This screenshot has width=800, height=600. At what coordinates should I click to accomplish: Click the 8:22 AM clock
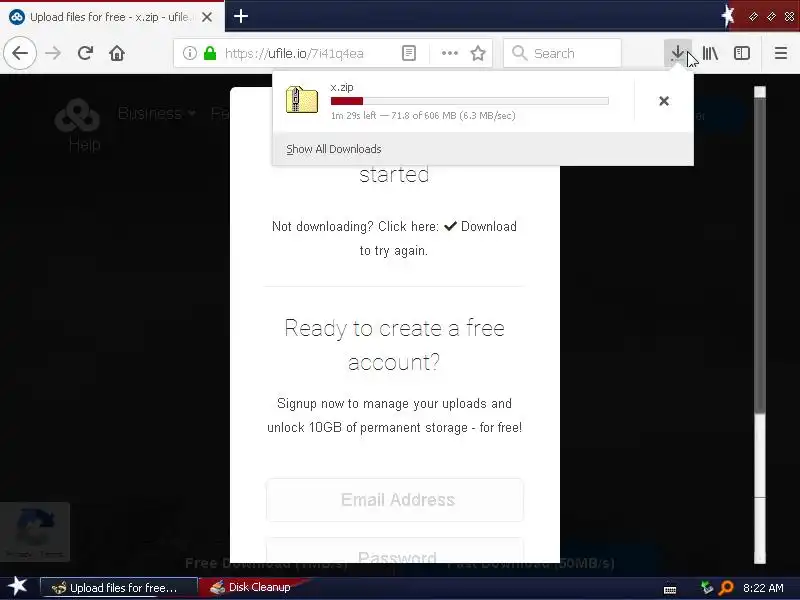(763, 588)
